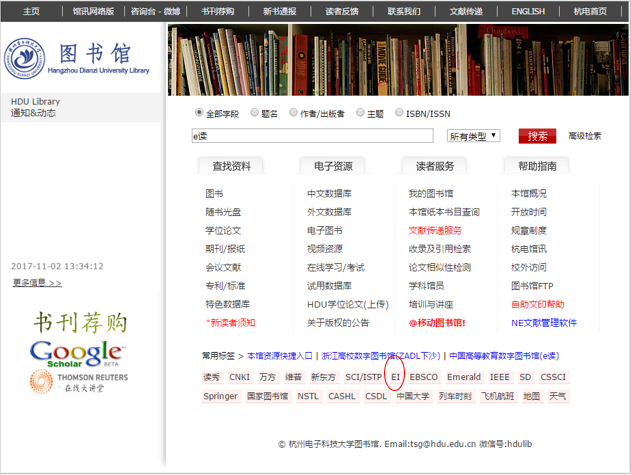Click the 天气 tag button
This screenshot has height=475, width=631.
tap(557, 396)
